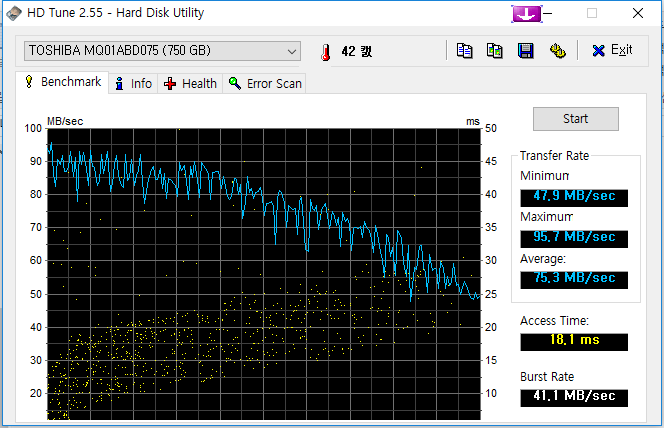Click the thermometer temperature icon
Image resolution: width=664 pixels, height=428 pixels.
tap(326, 52)
